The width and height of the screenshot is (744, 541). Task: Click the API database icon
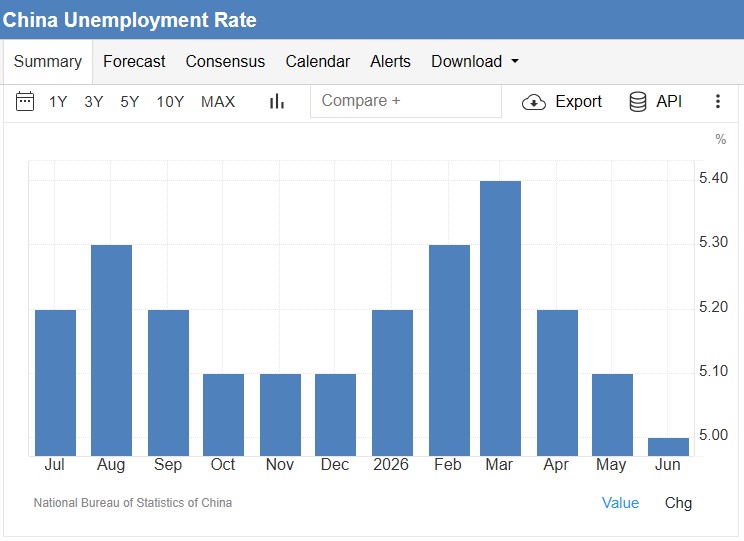[637, 102]
